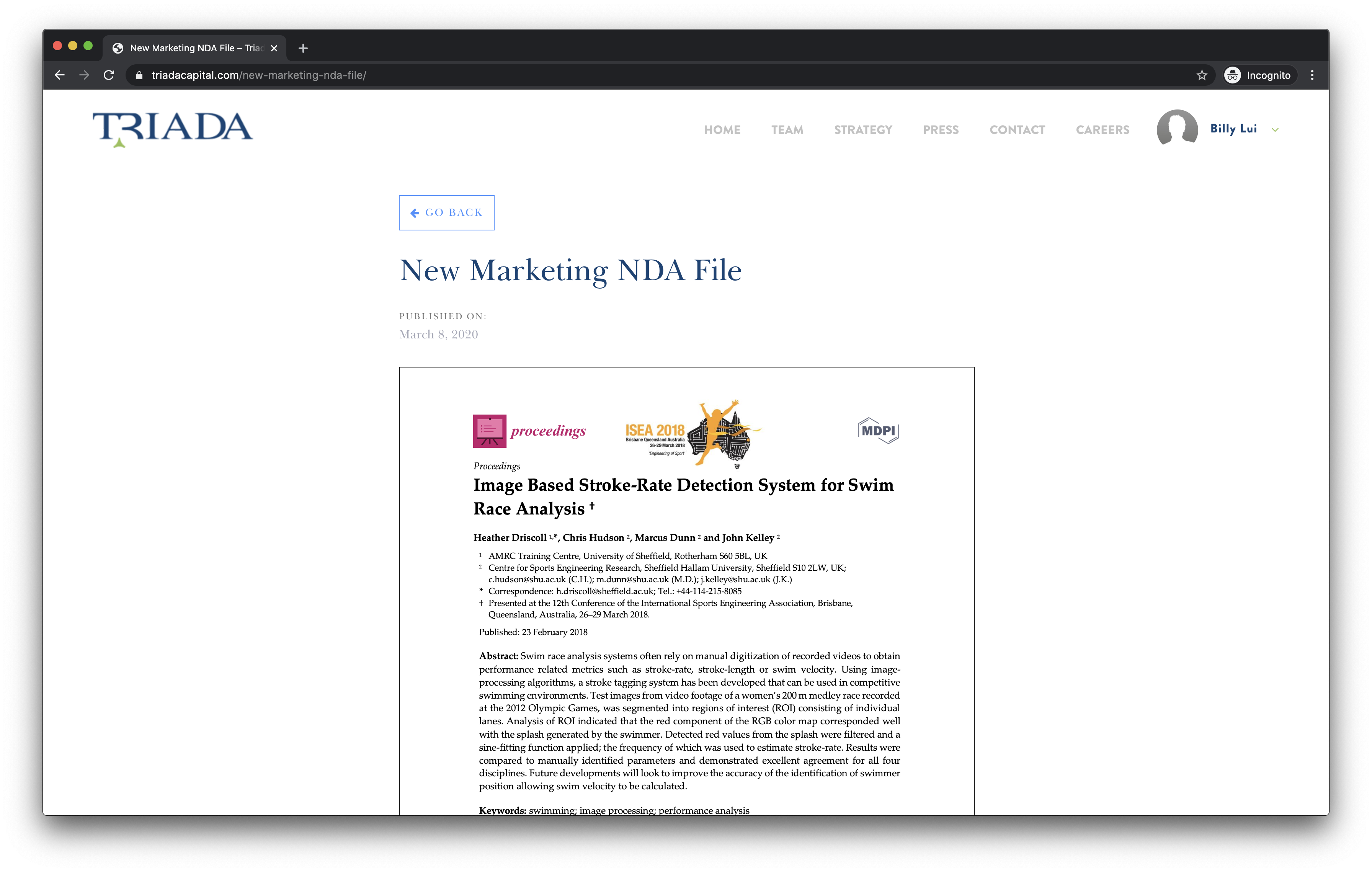This screenshot has width=1372, height=872.
Task: Select the New Marketing NDA File tab
Action: (x=194, y=48)
